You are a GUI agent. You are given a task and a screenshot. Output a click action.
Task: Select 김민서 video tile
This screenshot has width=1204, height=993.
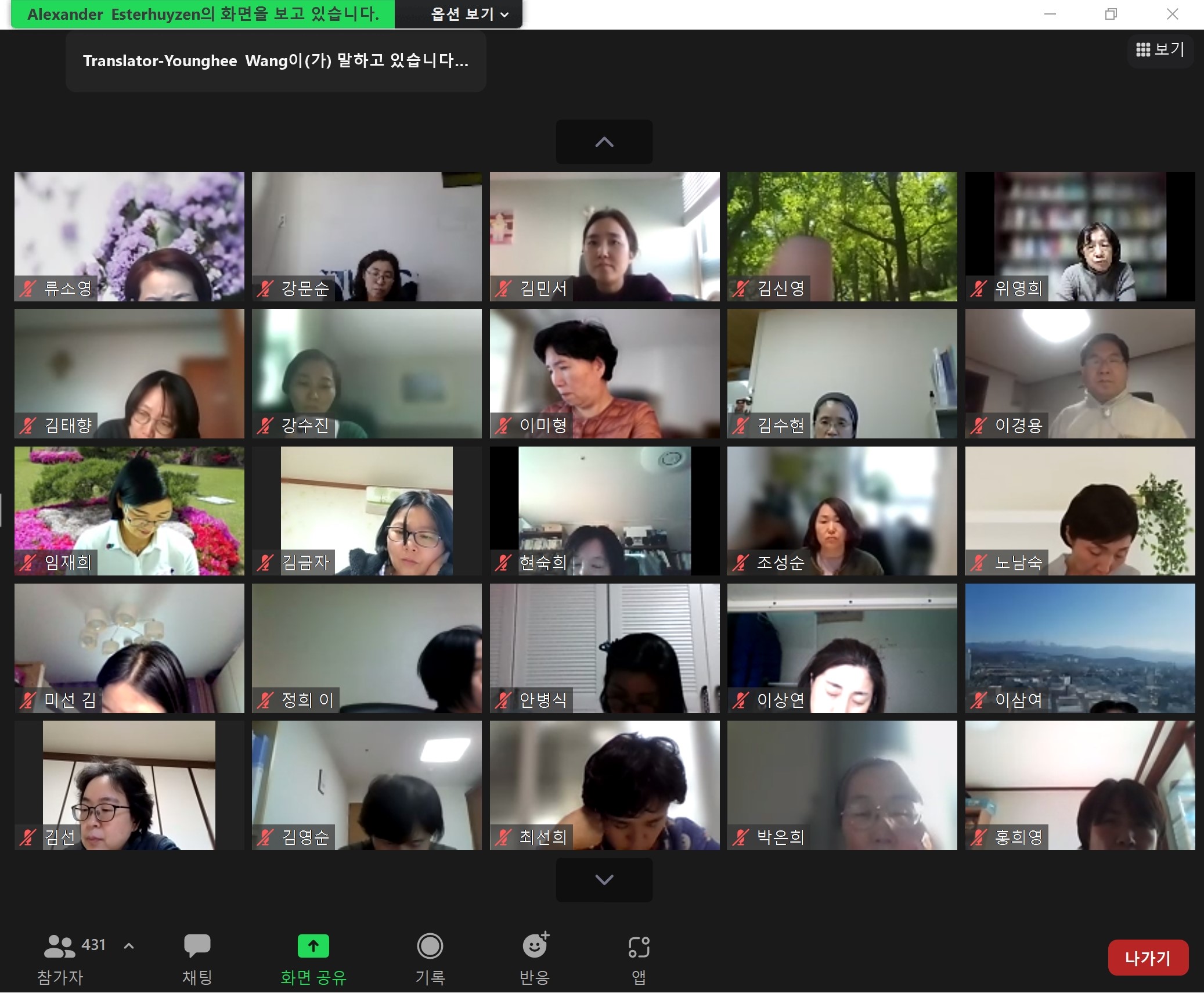point(605,236)
